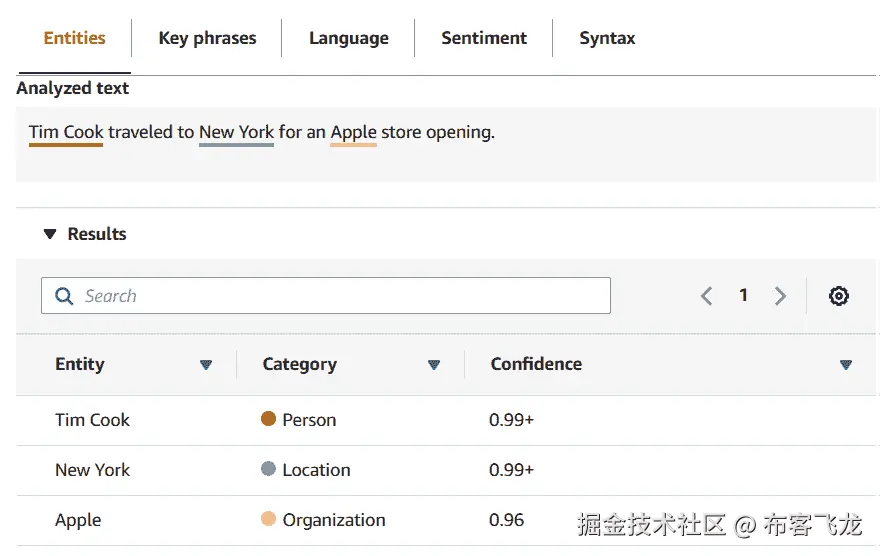Click the underlined Tim Cook entity
The image size is (880, 556).
coord(66,132)
